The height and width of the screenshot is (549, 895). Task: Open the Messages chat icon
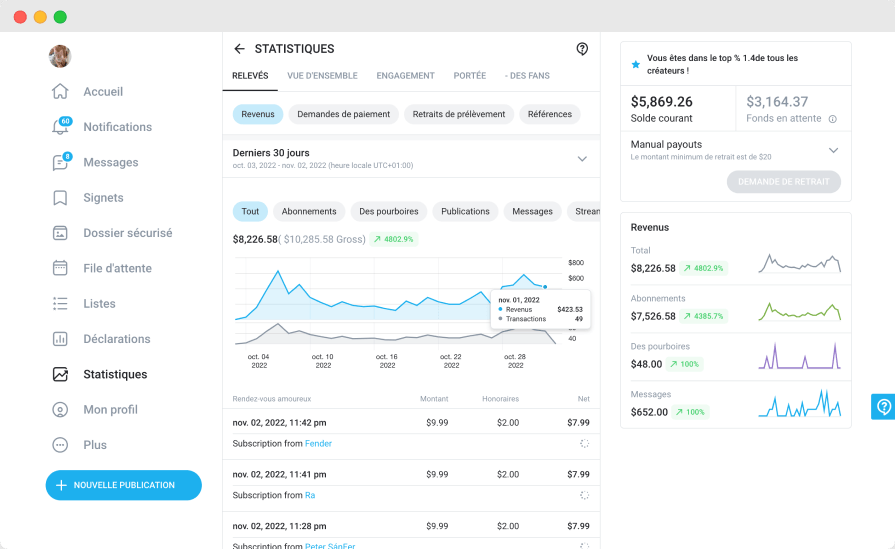coord(60,163)
